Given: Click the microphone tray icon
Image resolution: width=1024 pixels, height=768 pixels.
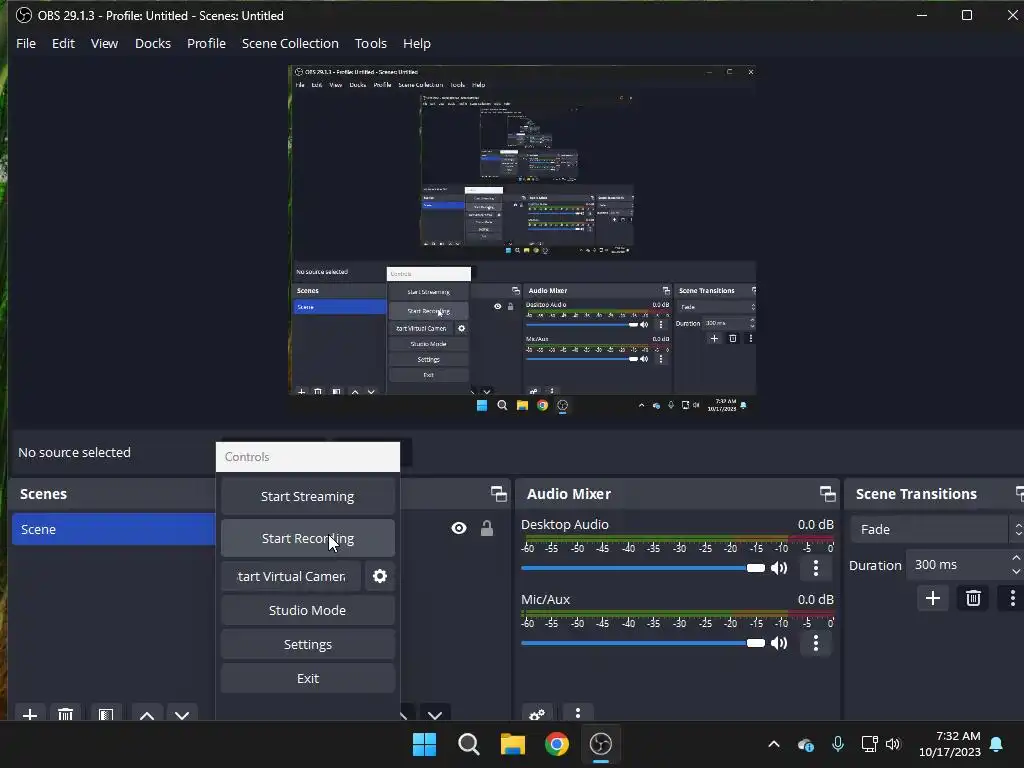Looking at the screenshot, I should click(x=838, y=744).
